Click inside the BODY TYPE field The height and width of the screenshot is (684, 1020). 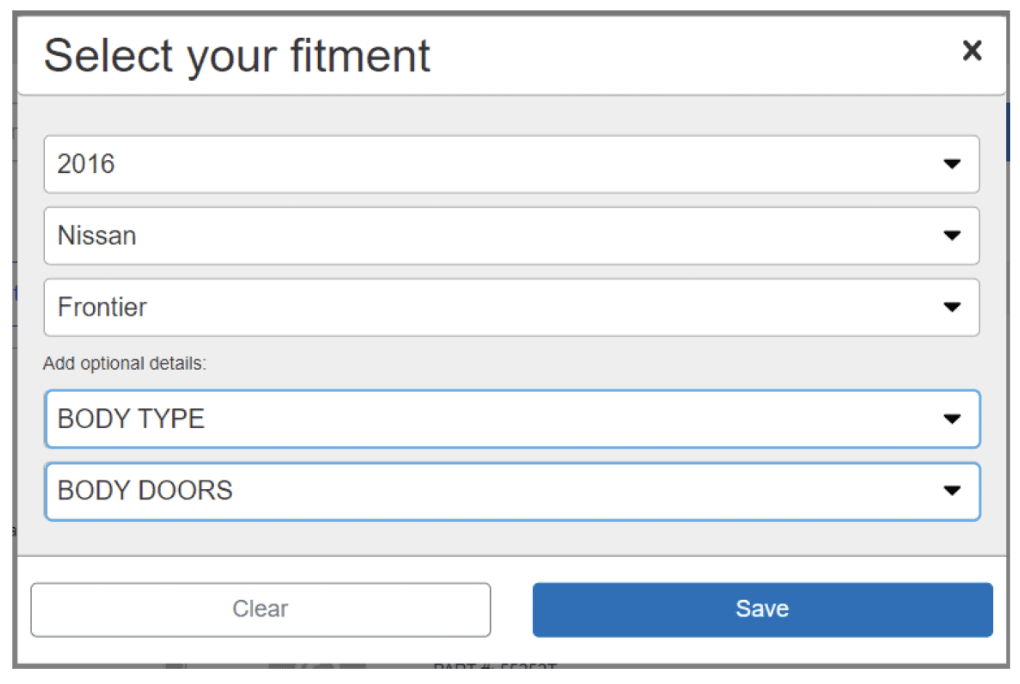click(x=300, y=419)
